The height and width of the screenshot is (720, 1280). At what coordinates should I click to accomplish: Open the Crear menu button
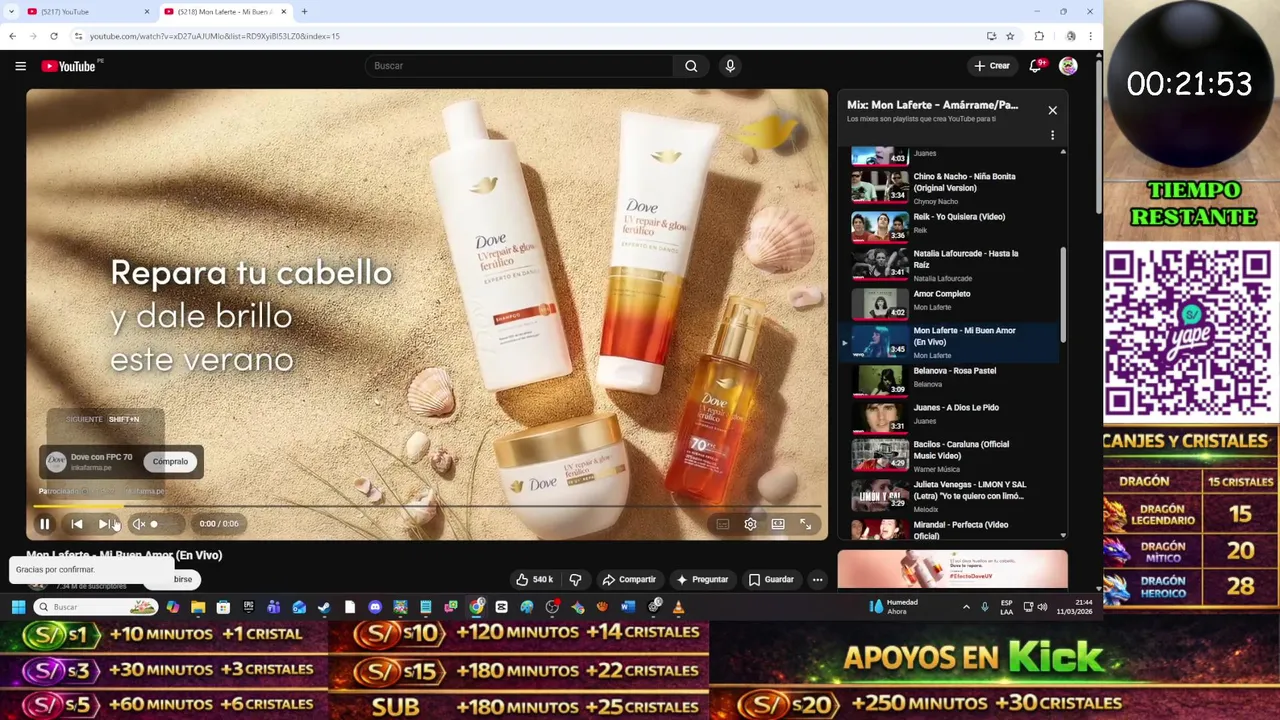tap(992, 66)
